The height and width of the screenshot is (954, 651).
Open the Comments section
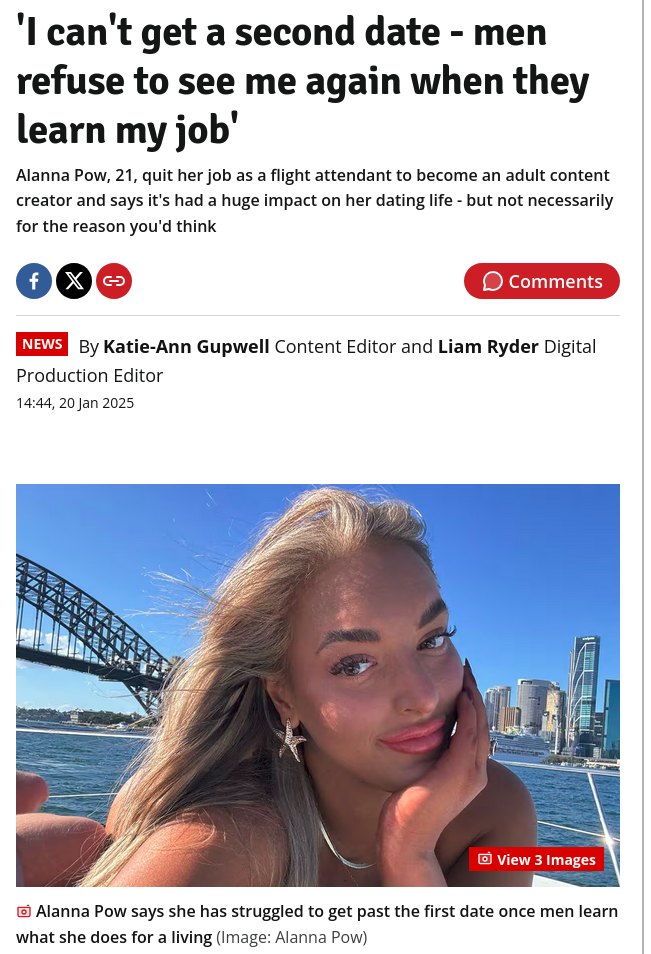click(x=541, y=281)
